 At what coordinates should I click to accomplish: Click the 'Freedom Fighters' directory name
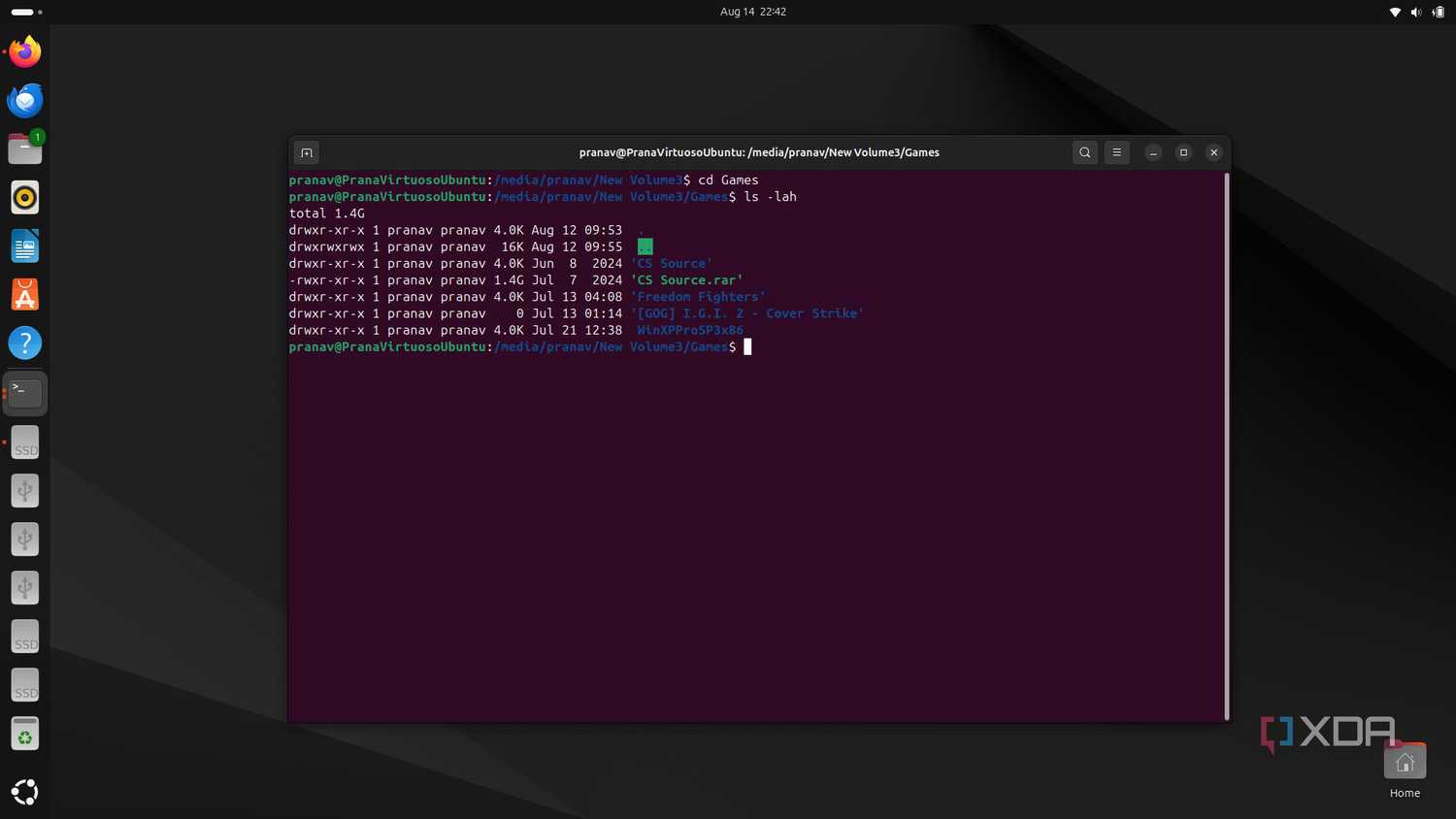click(698, 297)
